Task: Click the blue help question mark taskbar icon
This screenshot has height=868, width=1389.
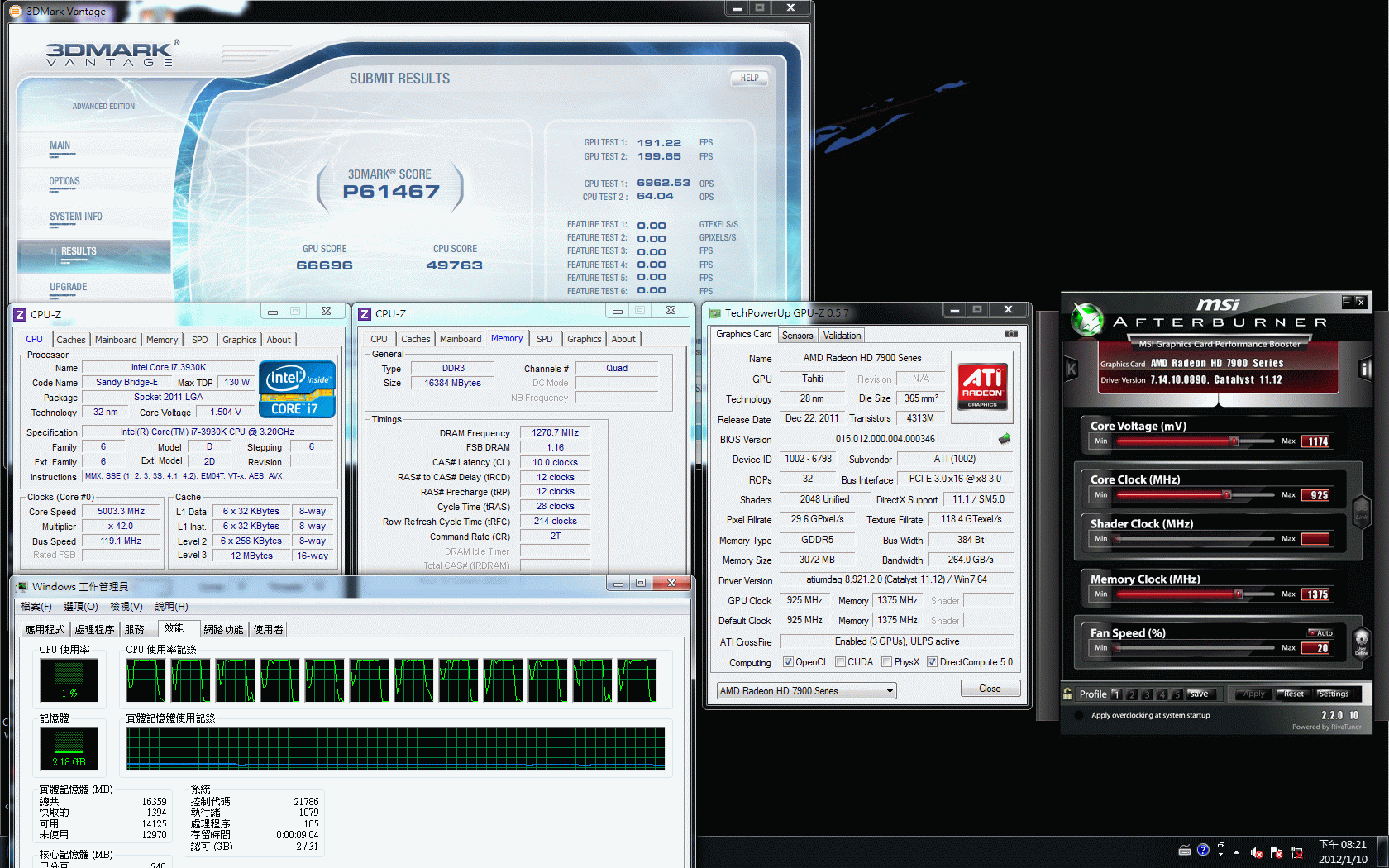Action: [x=1203, y=850]
